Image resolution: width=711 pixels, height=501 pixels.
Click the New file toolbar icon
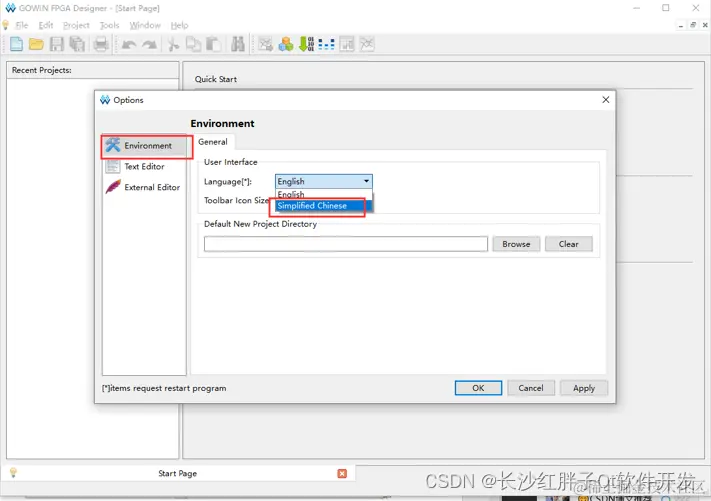point(16,44)
